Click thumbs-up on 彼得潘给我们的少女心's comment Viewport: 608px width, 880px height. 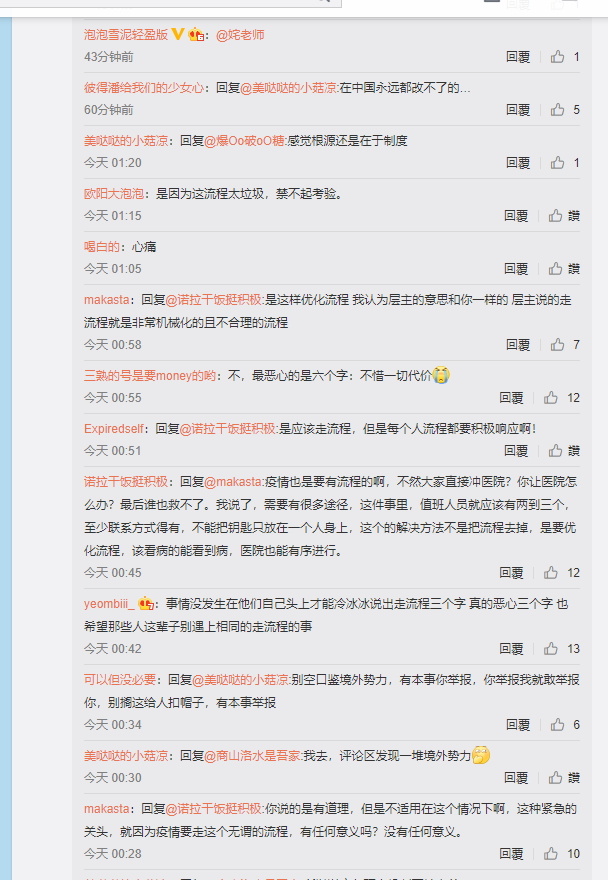click(x=557, y=109)
